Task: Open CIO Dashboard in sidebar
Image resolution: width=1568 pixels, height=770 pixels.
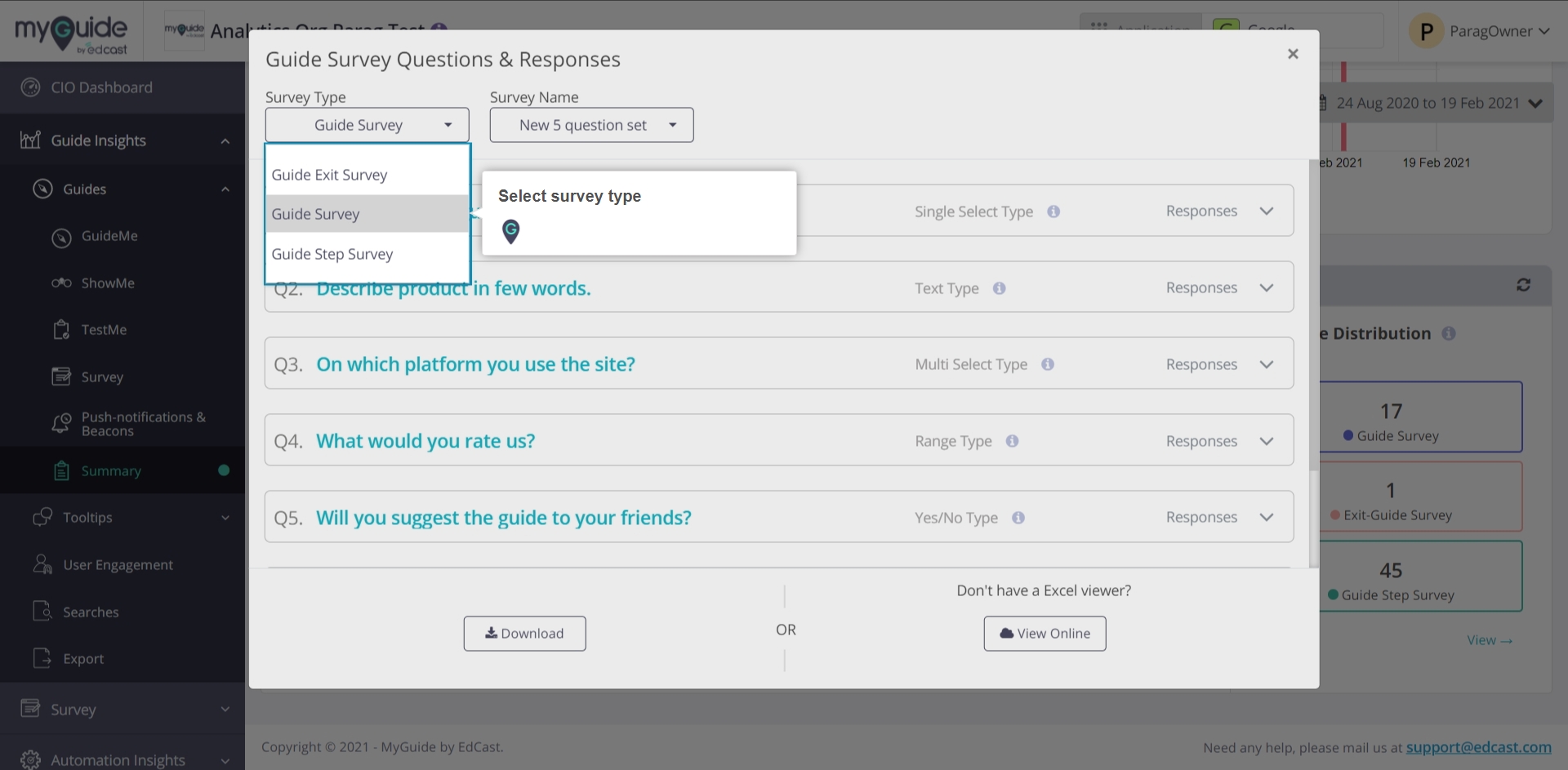Action: tap(122, 87)
